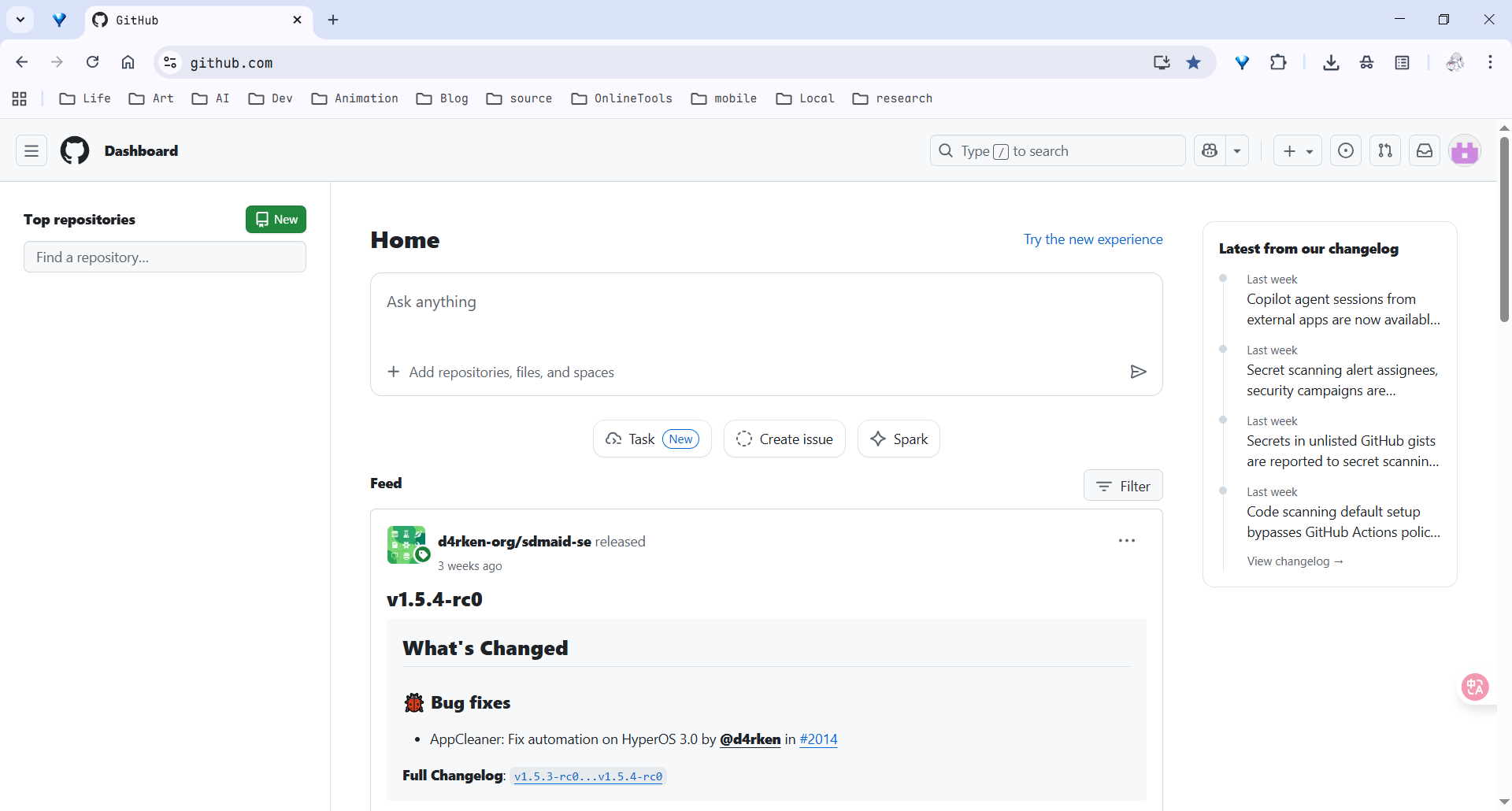Open the Dev bookmarks folder
Image resolution: width=1512 pixels, height=811 pixels.
coord(271,98)
